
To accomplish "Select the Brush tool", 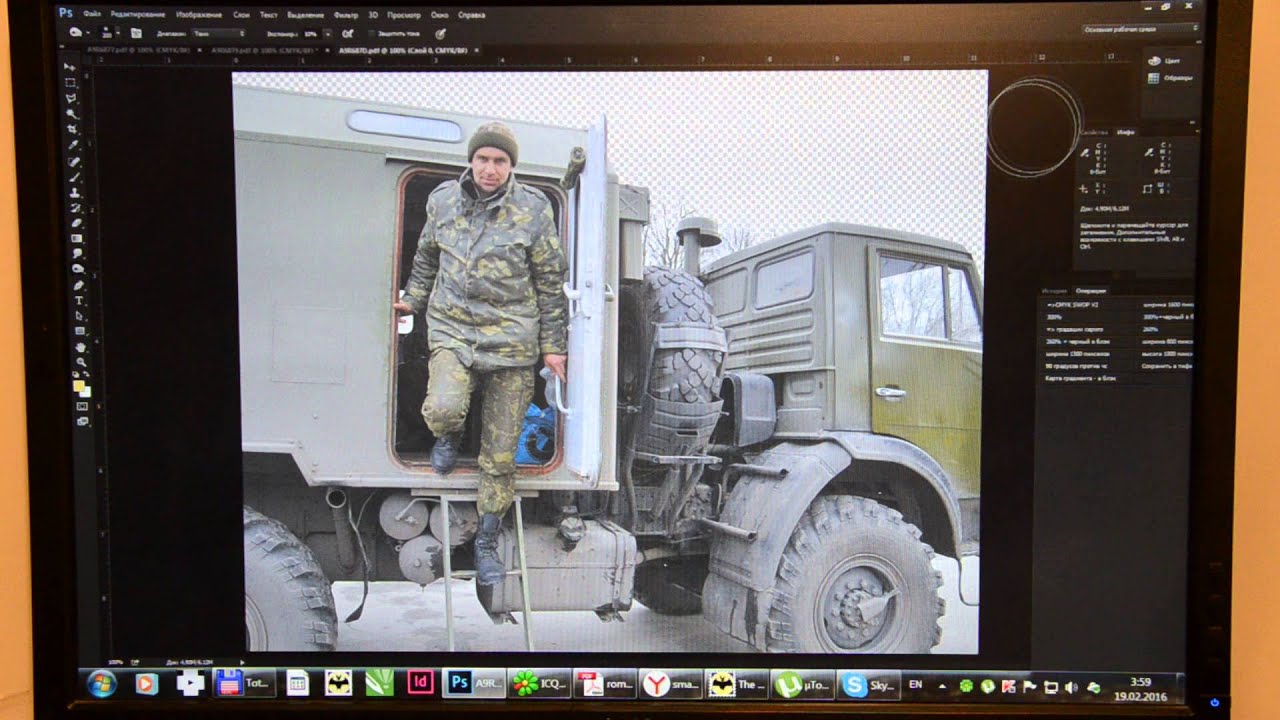I will (74, 177).
